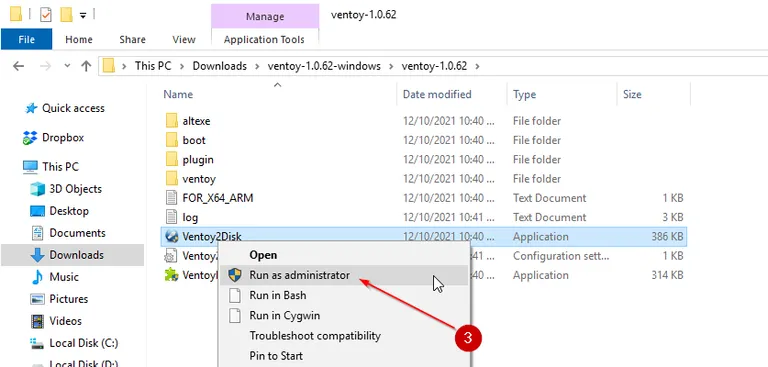The width and height of the screenshot is (768, 367).
Task: Switch to the Home ribbon tab
Action: pyautogui.click(x=79, y=40)
